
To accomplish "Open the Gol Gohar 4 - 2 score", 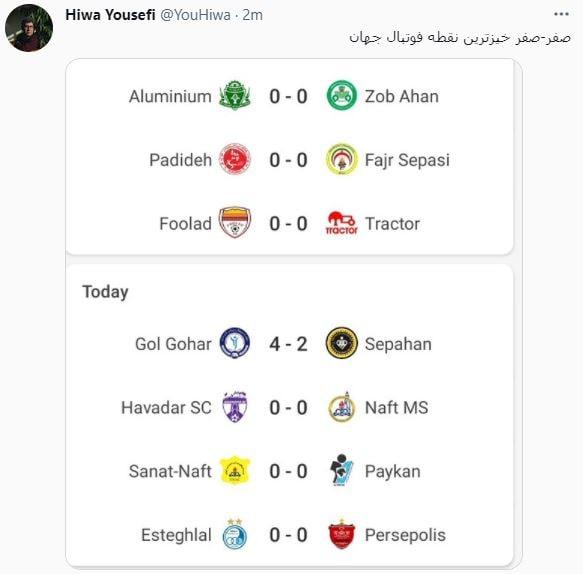I will point(289,344).
